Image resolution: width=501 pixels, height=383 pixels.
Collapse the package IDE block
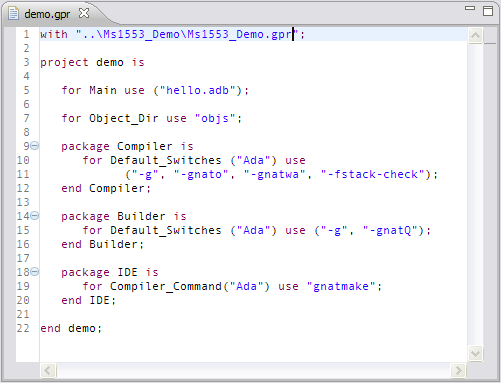point(35,272)
